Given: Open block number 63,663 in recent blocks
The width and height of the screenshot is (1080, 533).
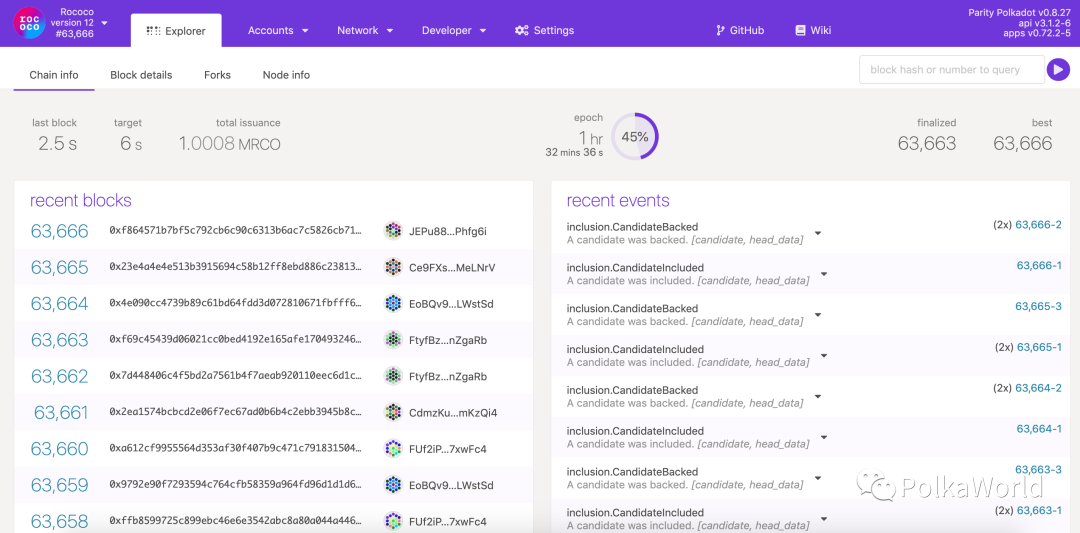Looking at the screenshot, I should pos(59,339).
